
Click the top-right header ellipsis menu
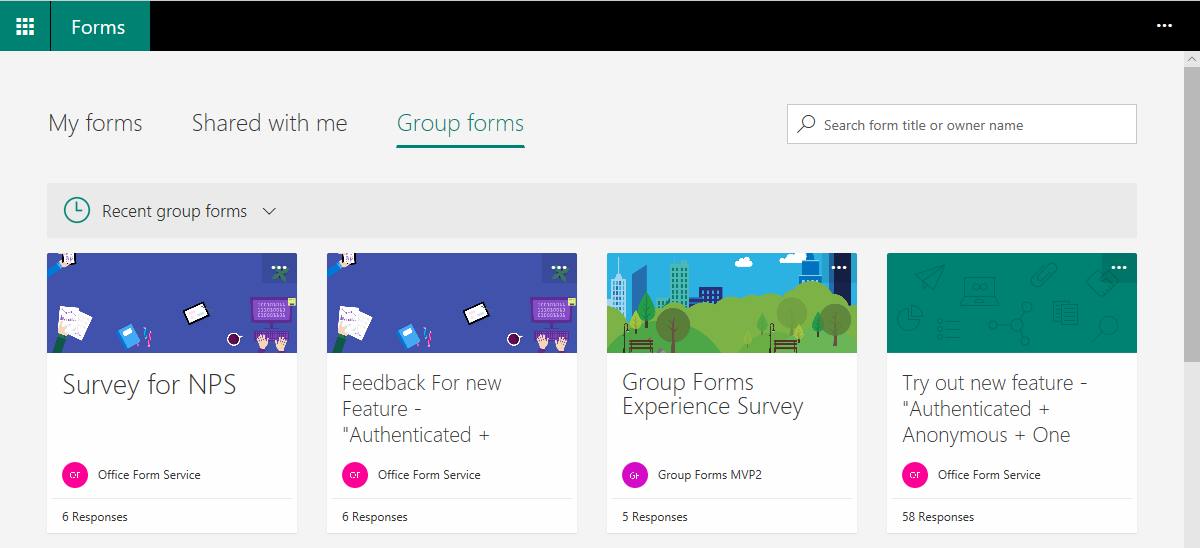point(1164,26)
